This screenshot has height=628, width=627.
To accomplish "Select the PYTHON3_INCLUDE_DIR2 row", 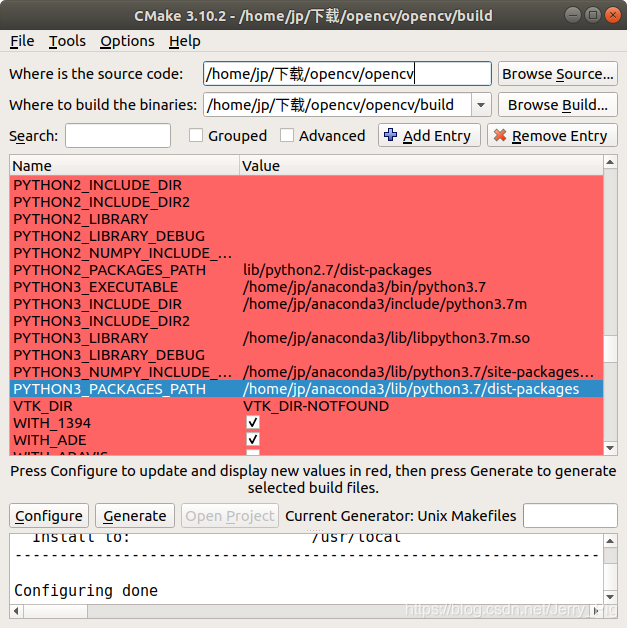I will point(306,321).
